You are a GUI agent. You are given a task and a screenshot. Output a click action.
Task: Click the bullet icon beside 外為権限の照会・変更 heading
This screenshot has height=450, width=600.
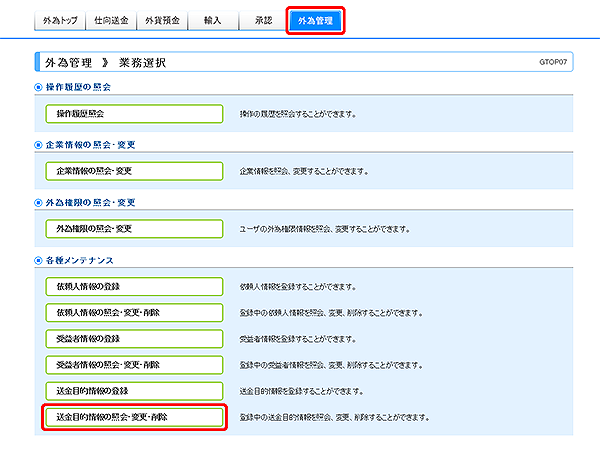(x=38, y=203)
